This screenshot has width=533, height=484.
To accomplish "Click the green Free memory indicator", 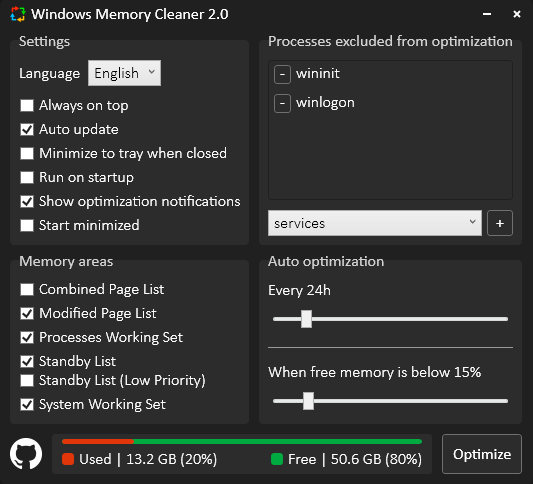I will point(277,459).
